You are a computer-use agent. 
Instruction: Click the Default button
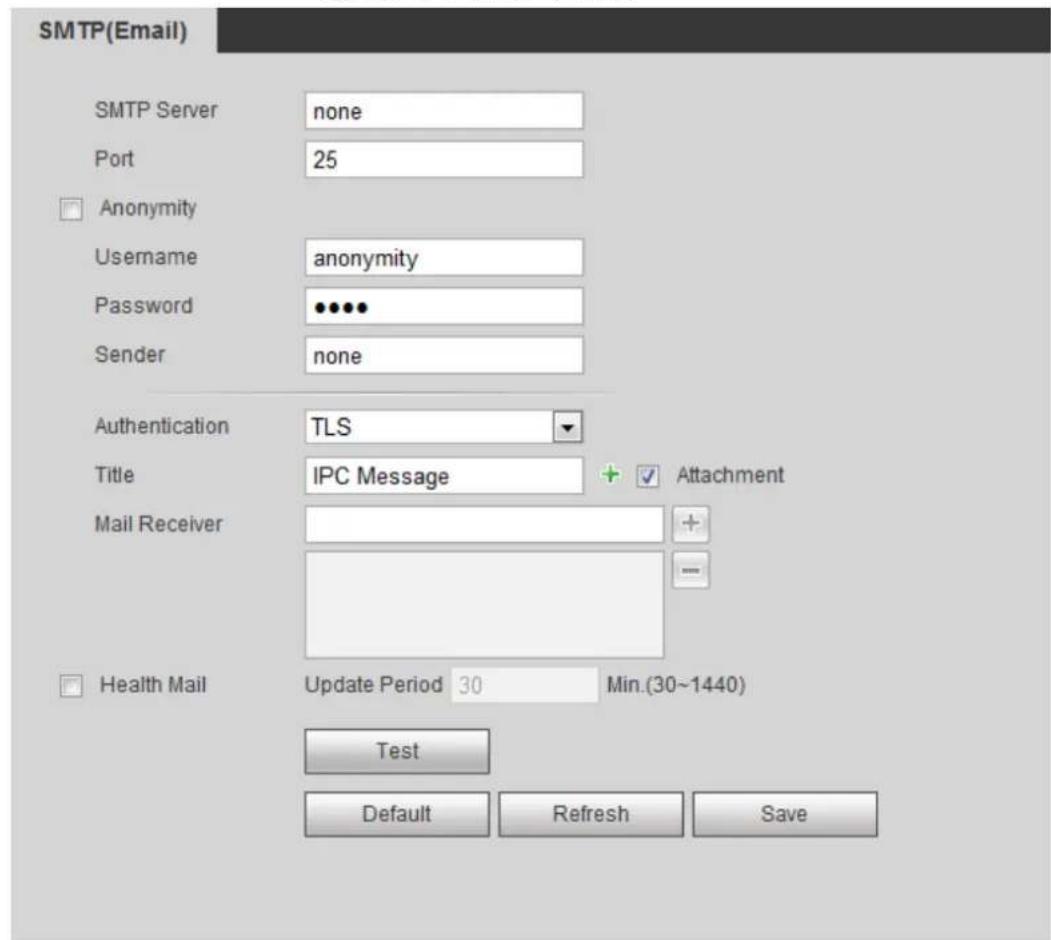coord(397,814)
